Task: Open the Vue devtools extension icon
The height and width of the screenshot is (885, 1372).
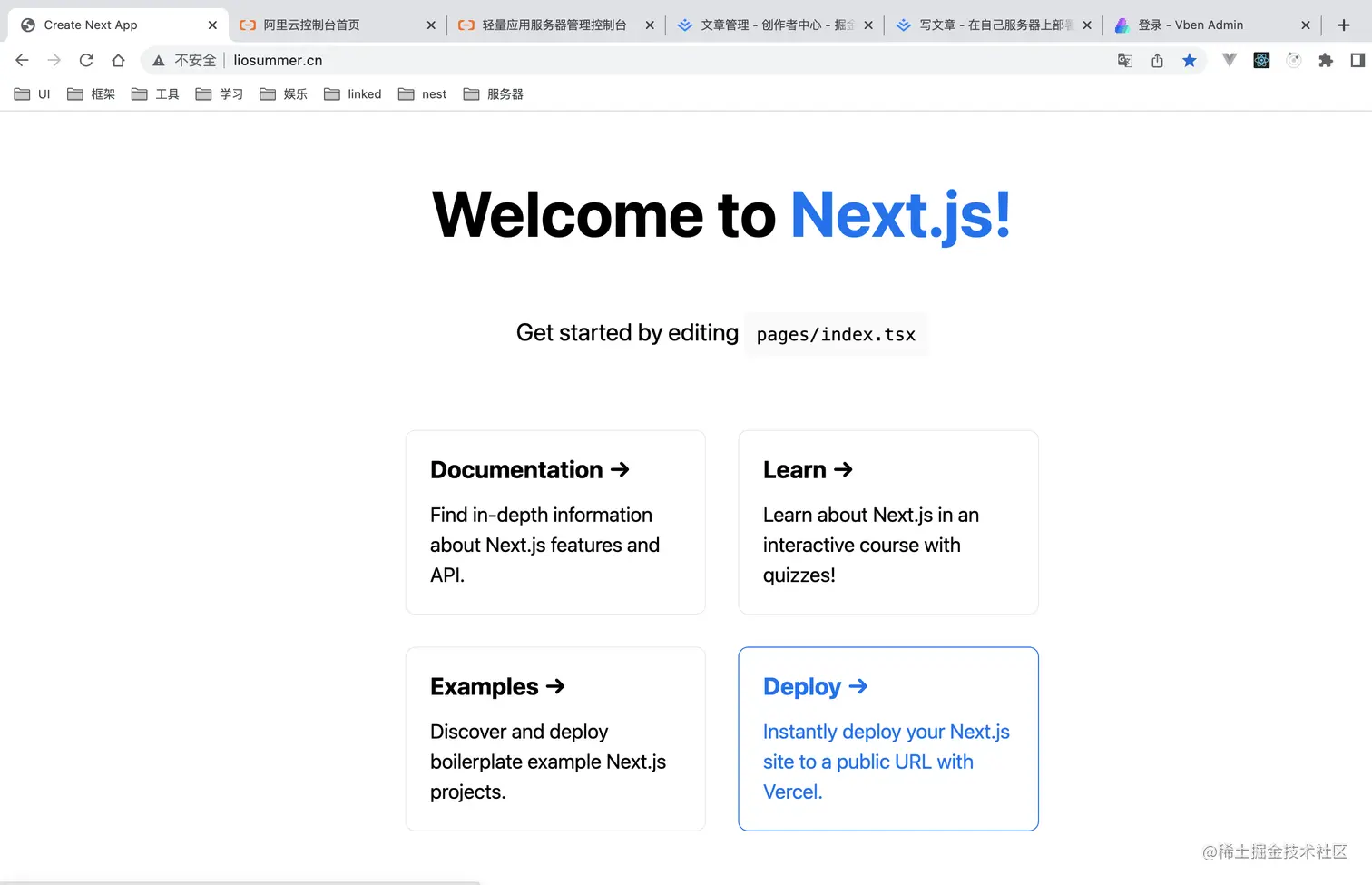Action: click(x=1230, y=60)
